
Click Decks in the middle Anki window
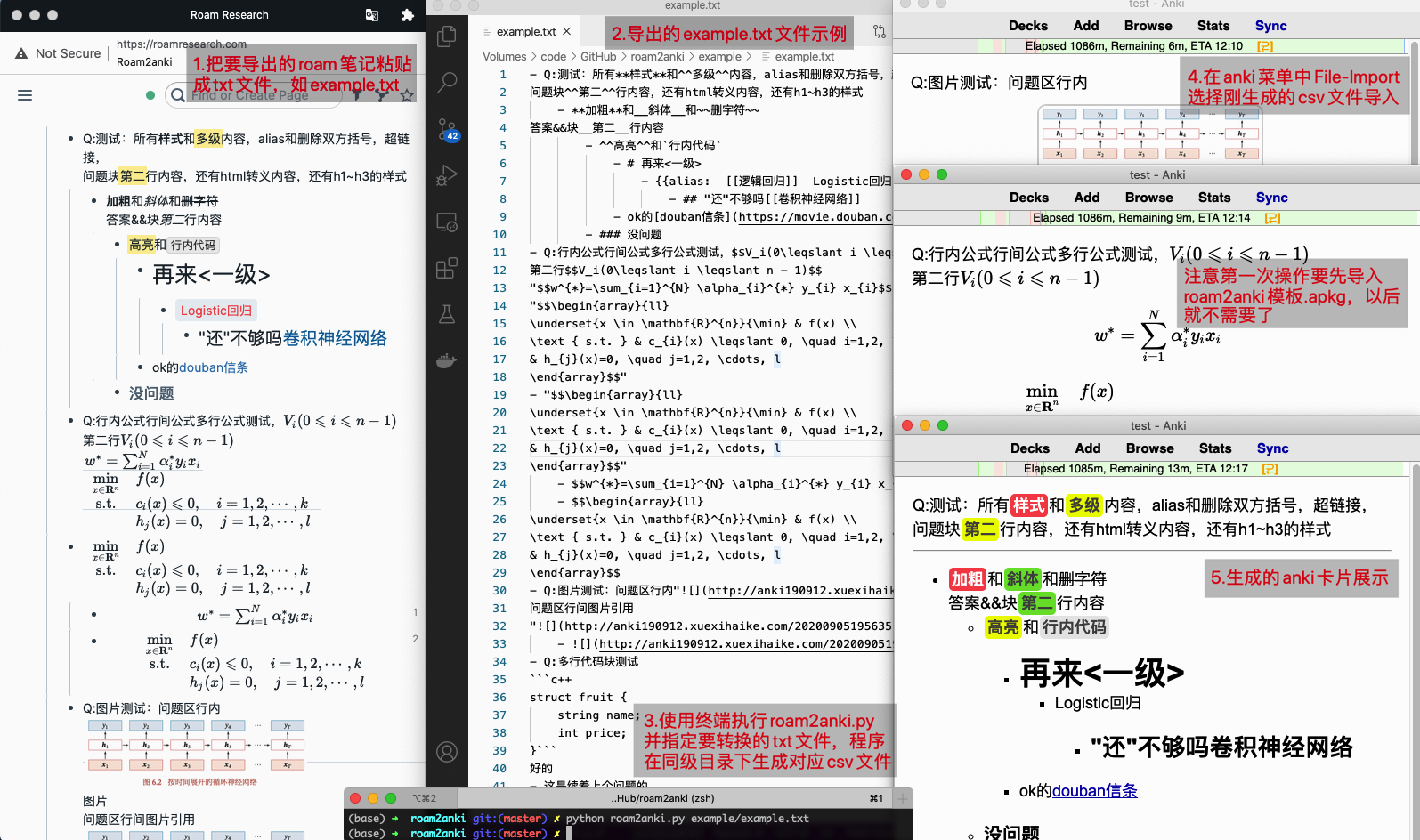click(x=1029, y=198)
